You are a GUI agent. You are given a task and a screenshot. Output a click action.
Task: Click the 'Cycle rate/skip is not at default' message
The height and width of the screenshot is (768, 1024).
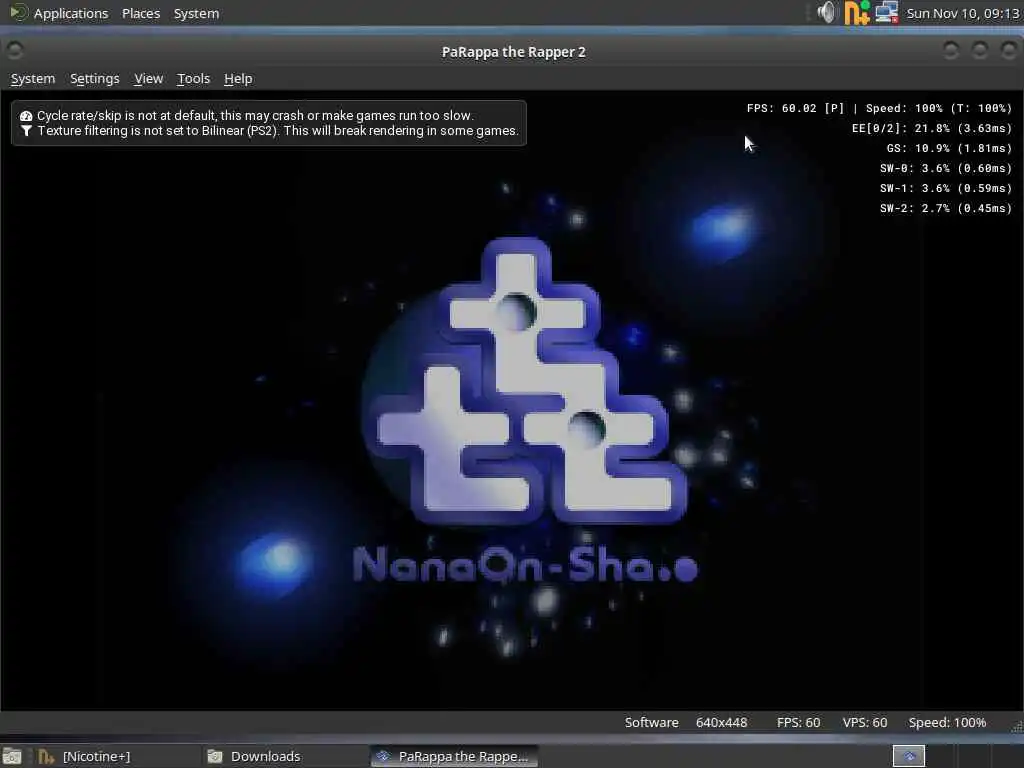point(255,116)
